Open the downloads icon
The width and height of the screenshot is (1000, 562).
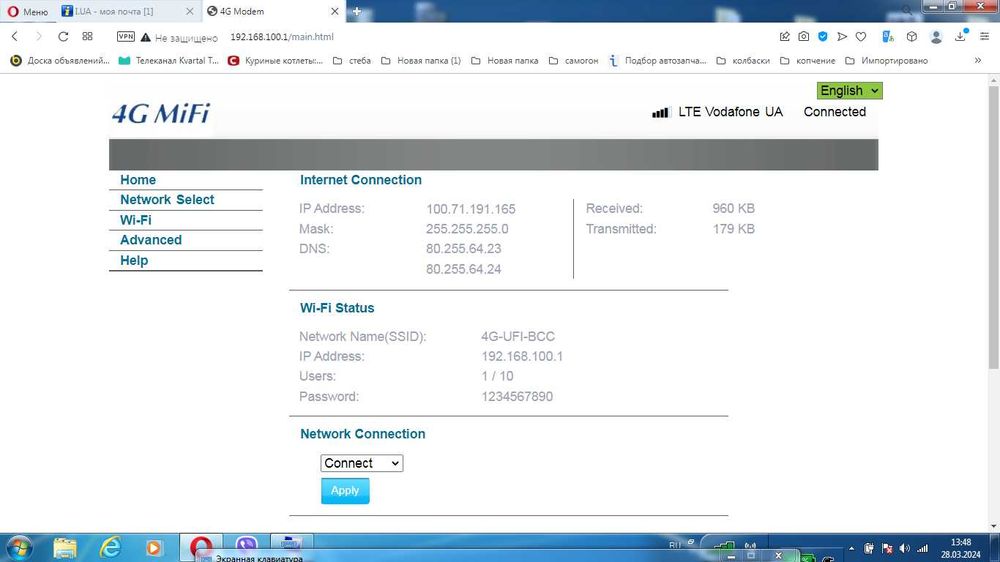960,36
